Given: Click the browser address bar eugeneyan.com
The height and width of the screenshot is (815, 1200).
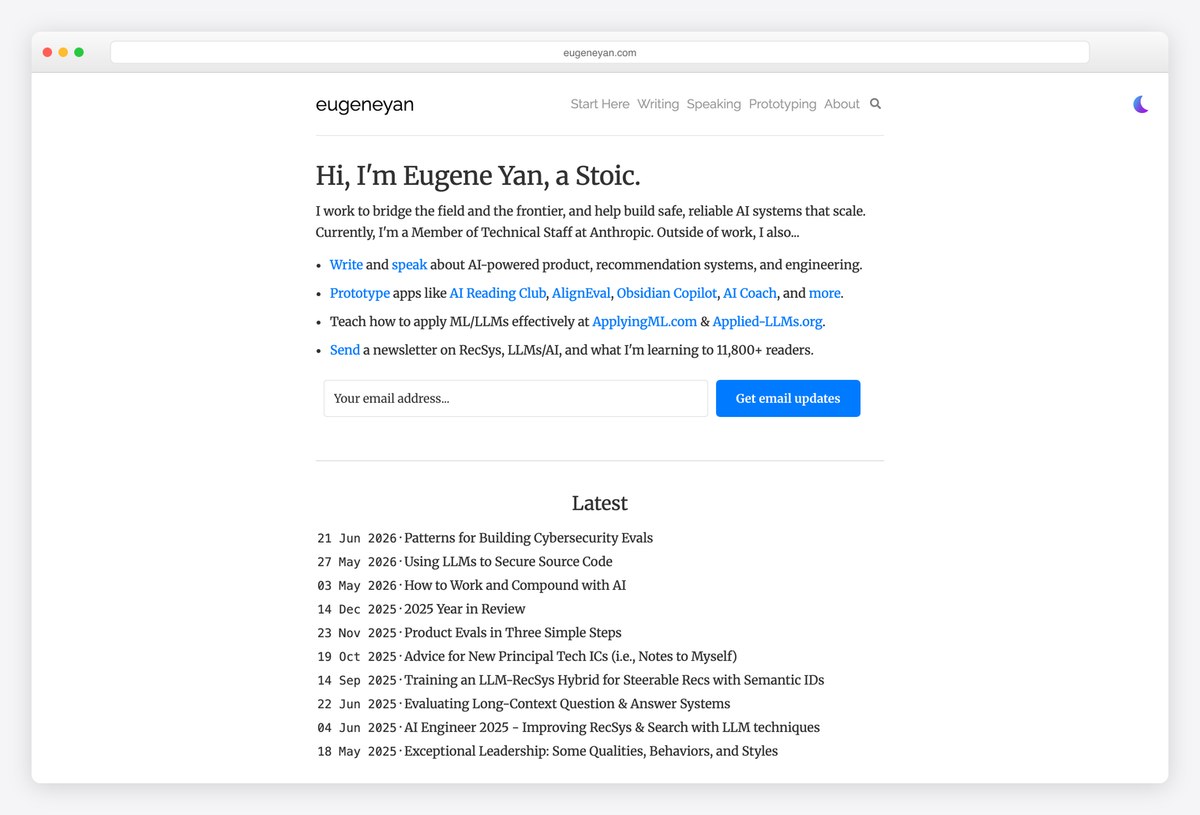Looking at the screenshot, I should pos(600,52).
